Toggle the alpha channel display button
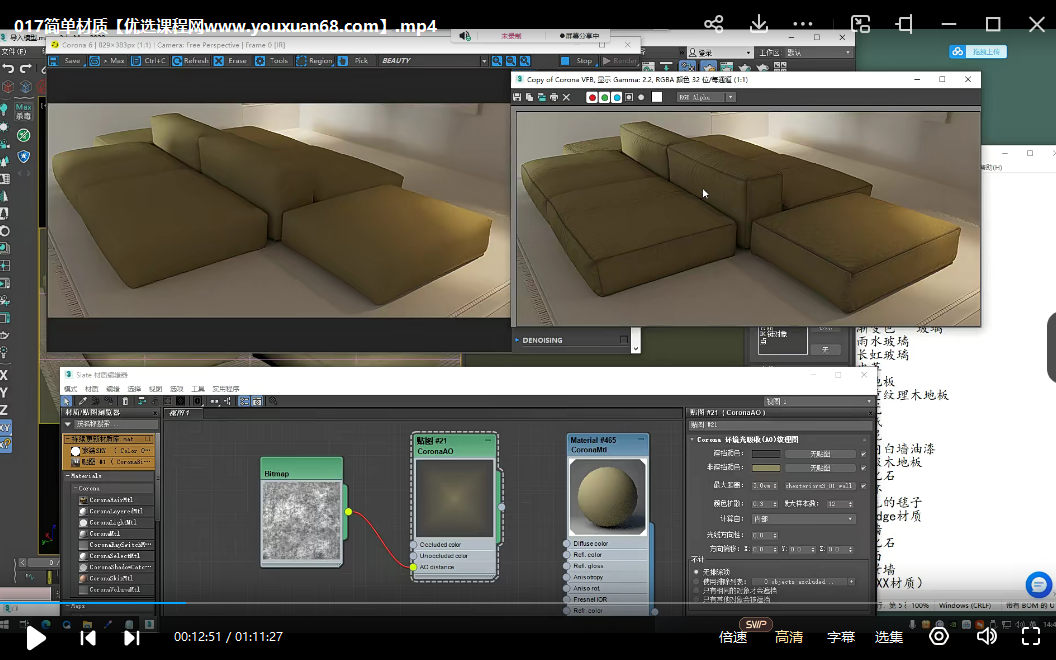Image resolution: width=1056 pixels, height=660 pixels. tap(629, 97)
